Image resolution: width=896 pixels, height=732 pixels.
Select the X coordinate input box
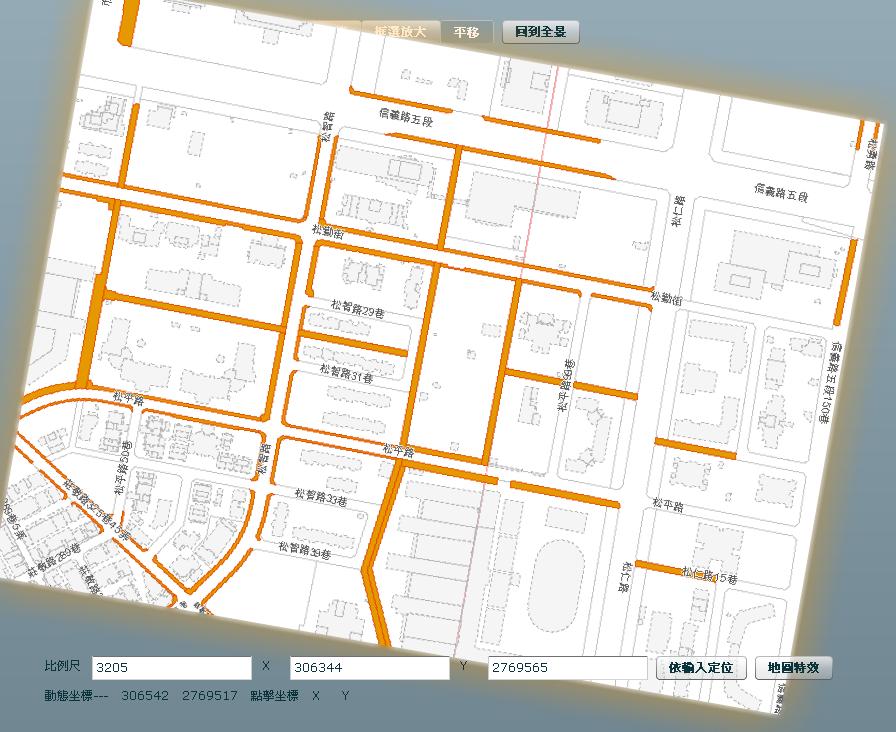click(368, 667)
